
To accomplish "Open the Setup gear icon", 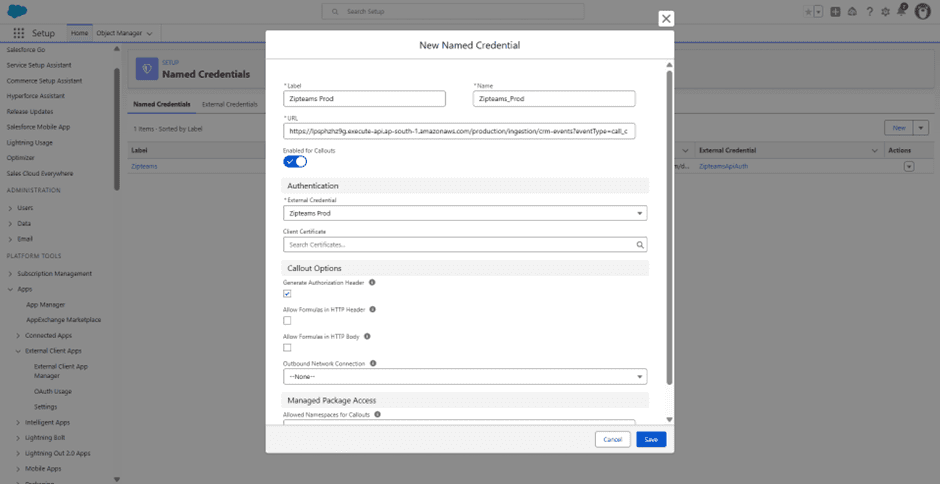I will click(x=885, y=11).
